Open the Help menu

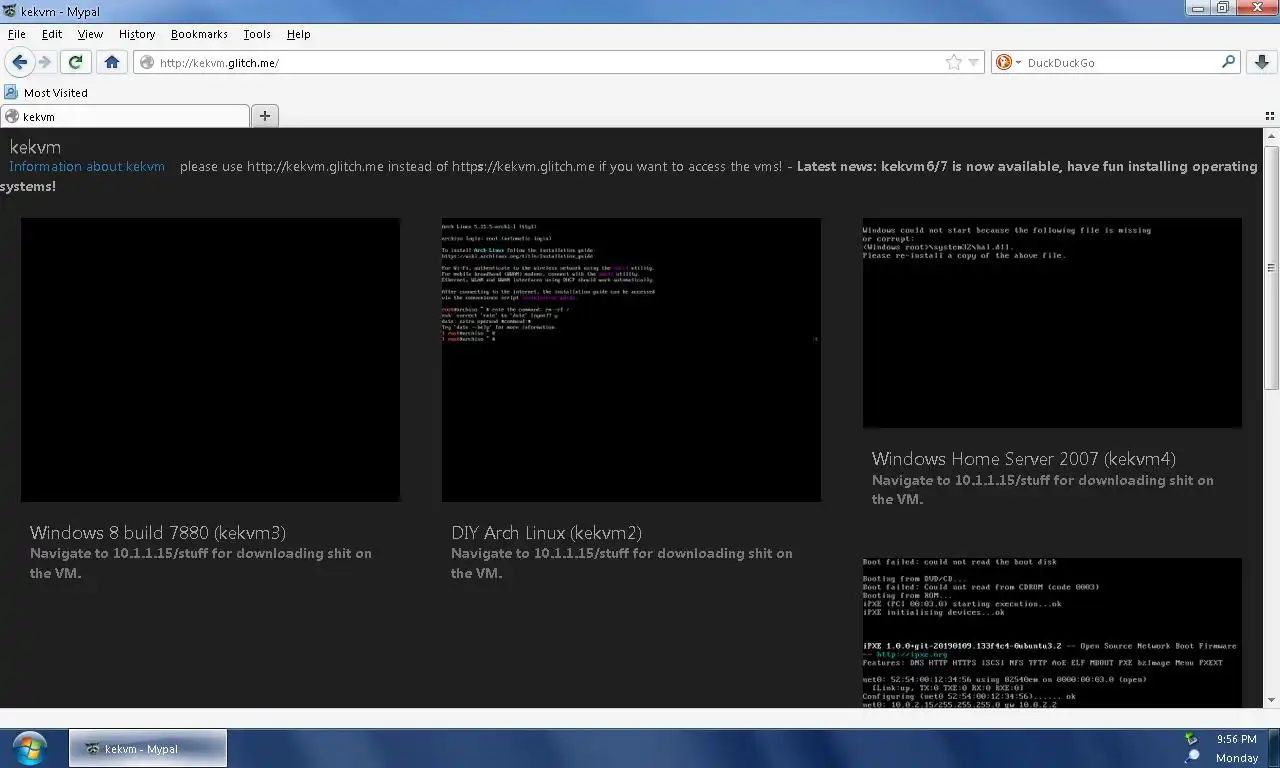(298, 34)
